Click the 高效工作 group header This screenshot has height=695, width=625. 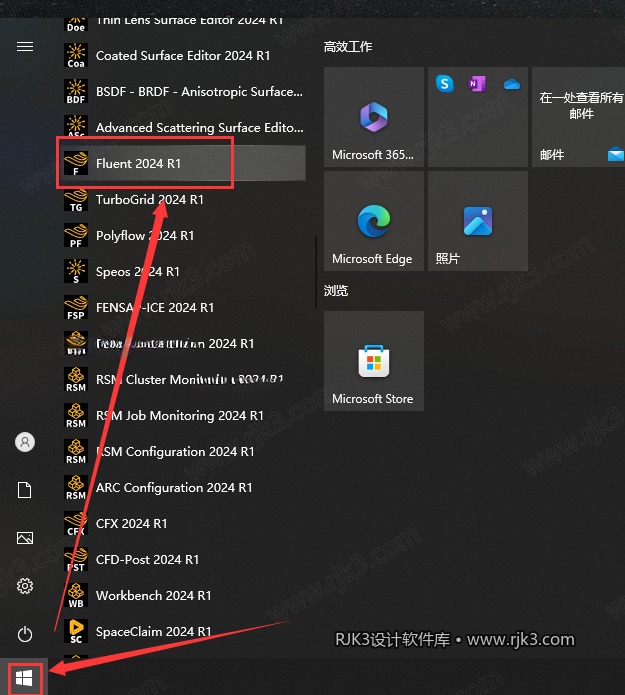tap(348, 47)
